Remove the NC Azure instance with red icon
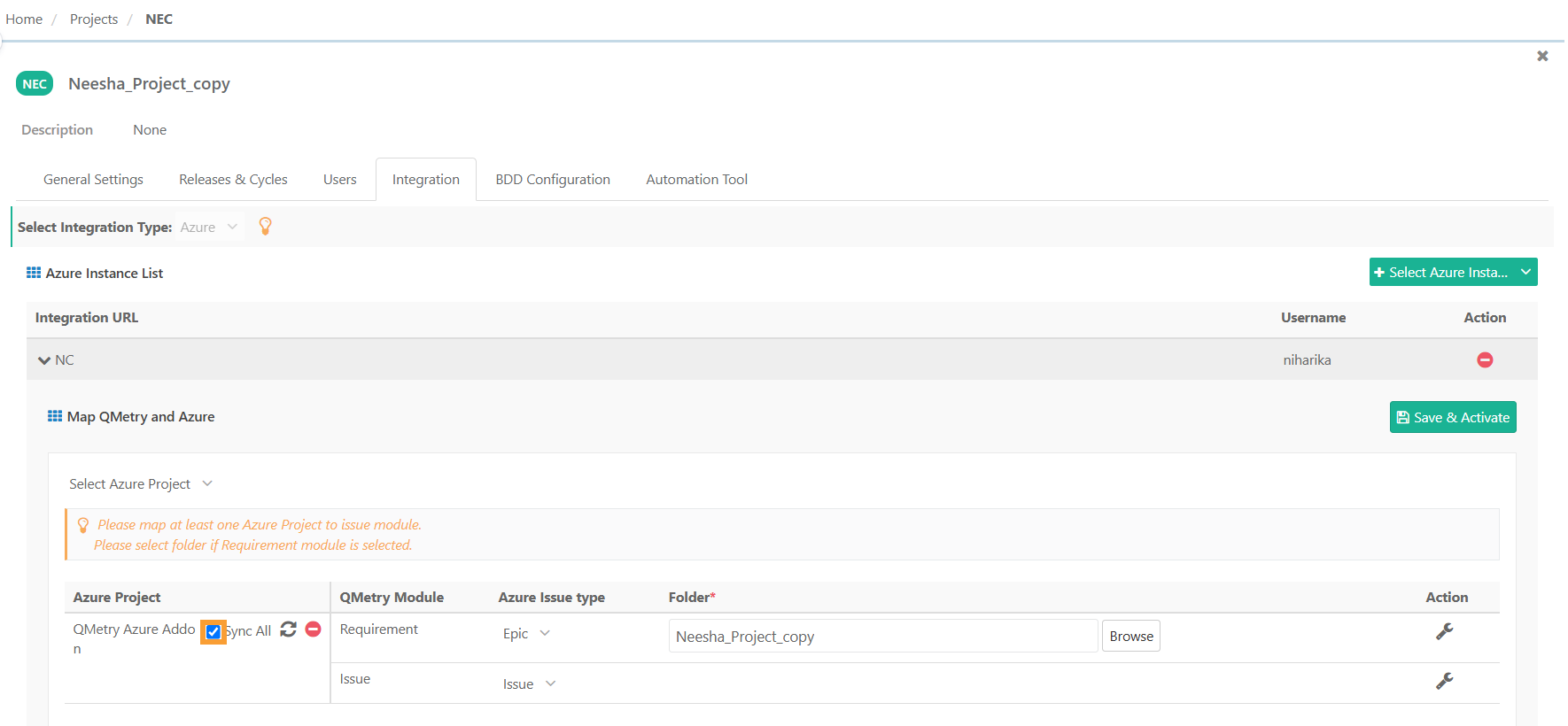 (x=1485, y=359)
